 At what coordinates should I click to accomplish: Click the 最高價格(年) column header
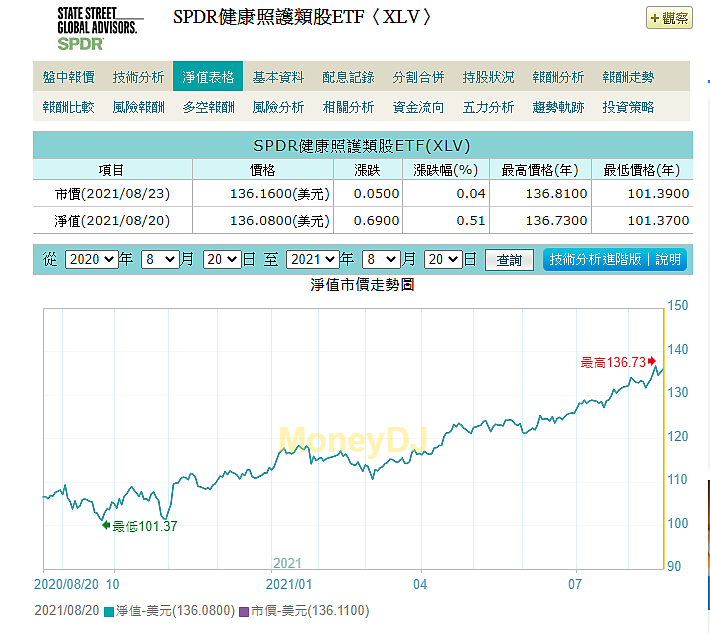(540, 170)
